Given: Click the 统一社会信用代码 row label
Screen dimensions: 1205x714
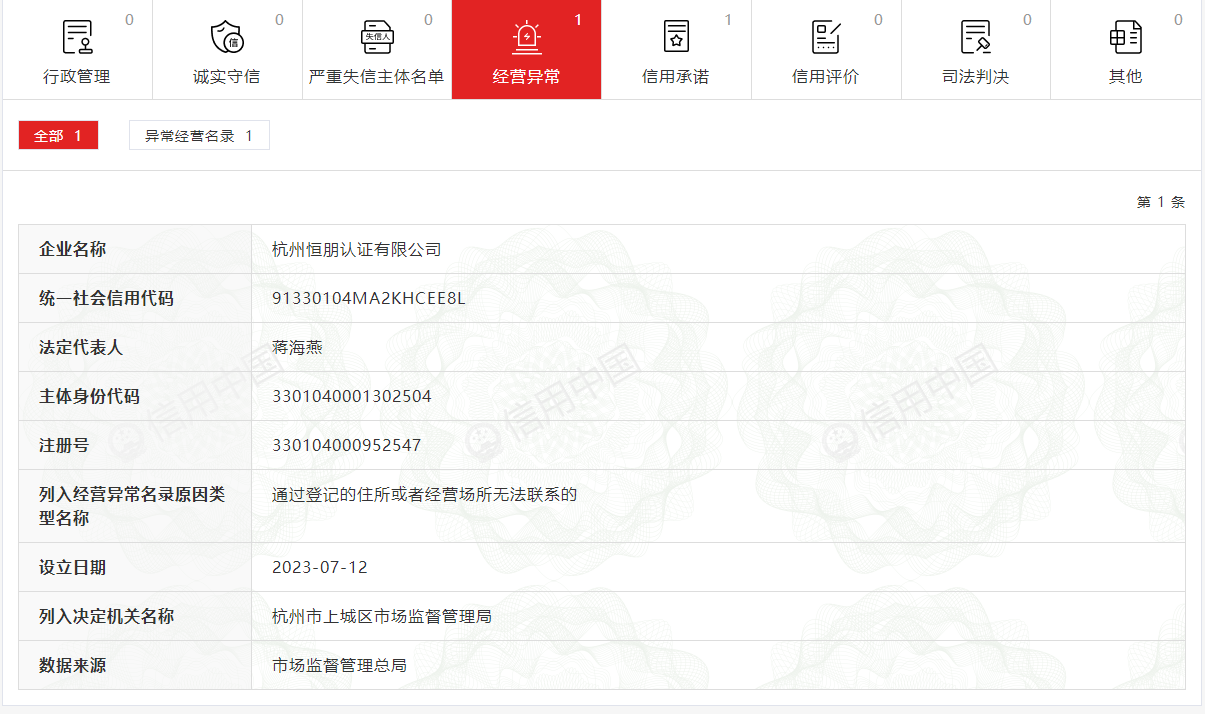Looking at the screenshot, I should tap(107, 298).
